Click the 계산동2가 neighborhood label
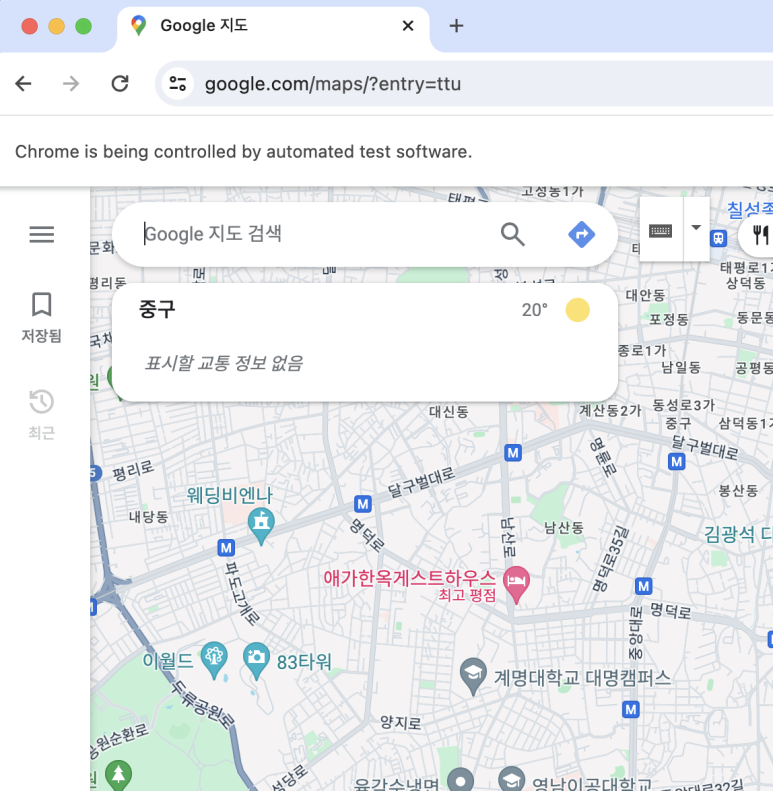The image size is (773, 791). (x=610, y=410)
